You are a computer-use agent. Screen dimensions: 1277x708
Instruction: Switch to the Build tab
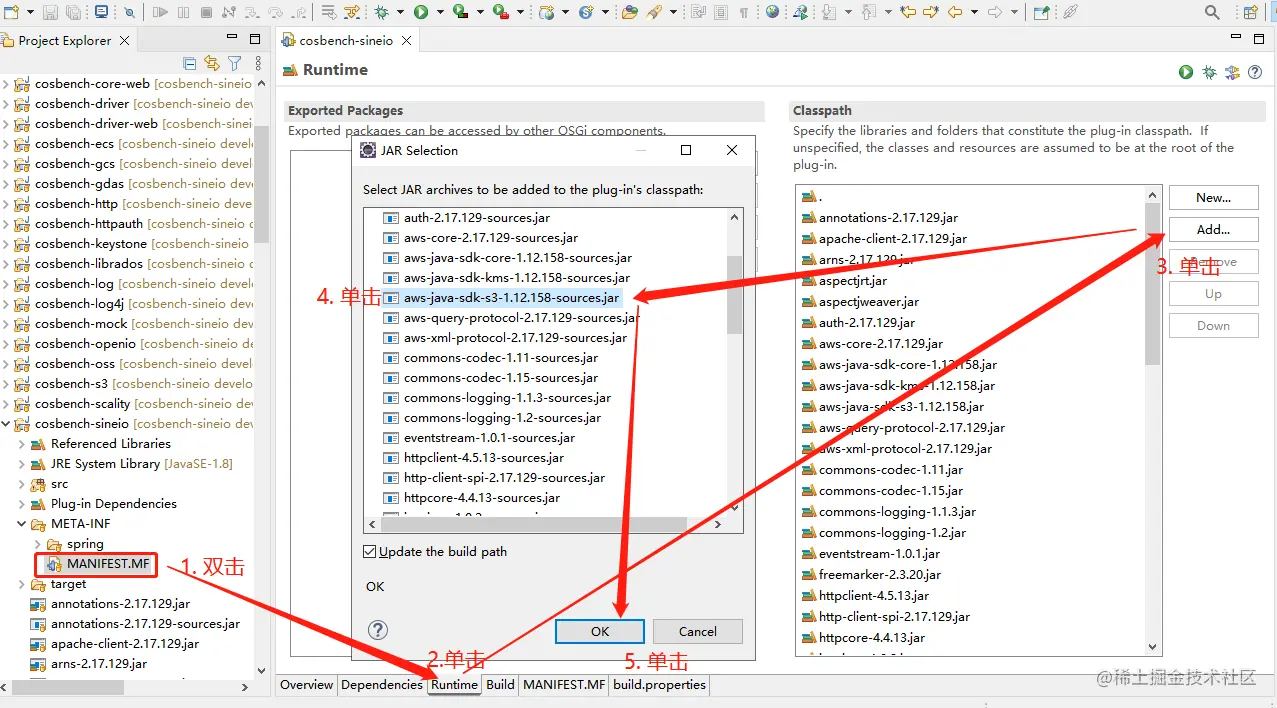click(500, 685)
